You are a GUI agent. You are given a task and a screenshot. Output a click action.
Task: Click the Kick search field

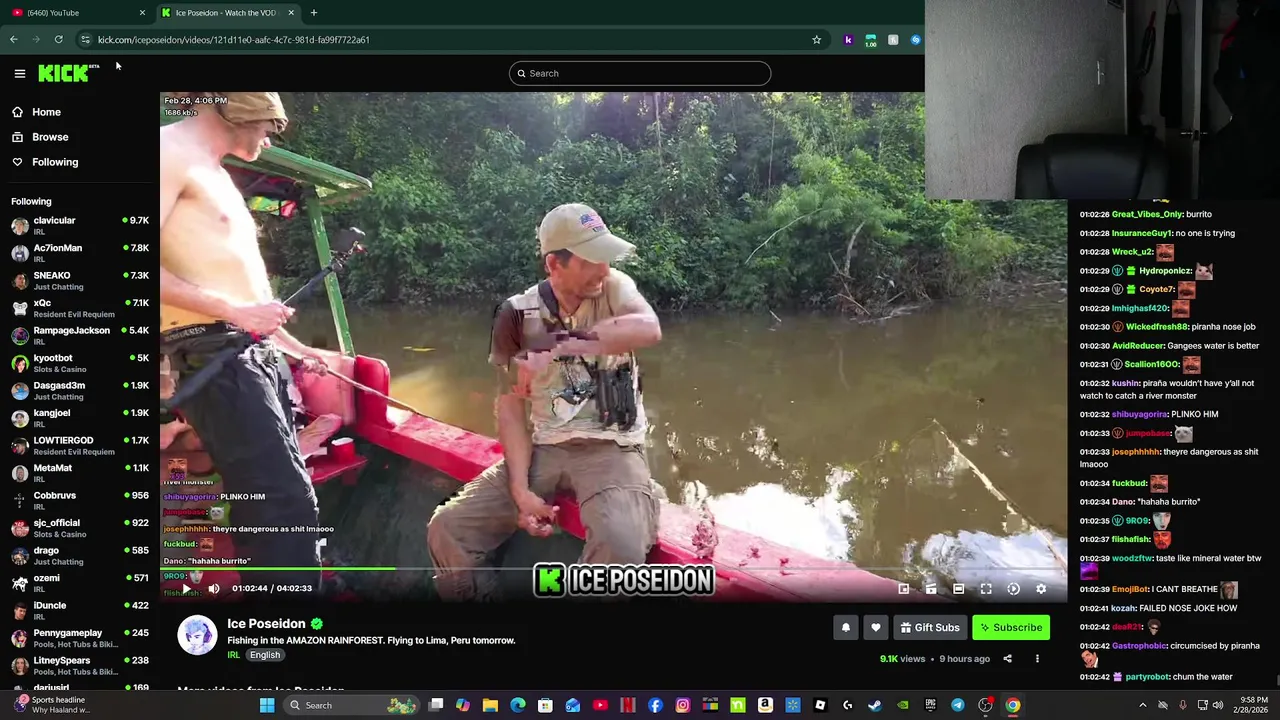click(640, 73)
